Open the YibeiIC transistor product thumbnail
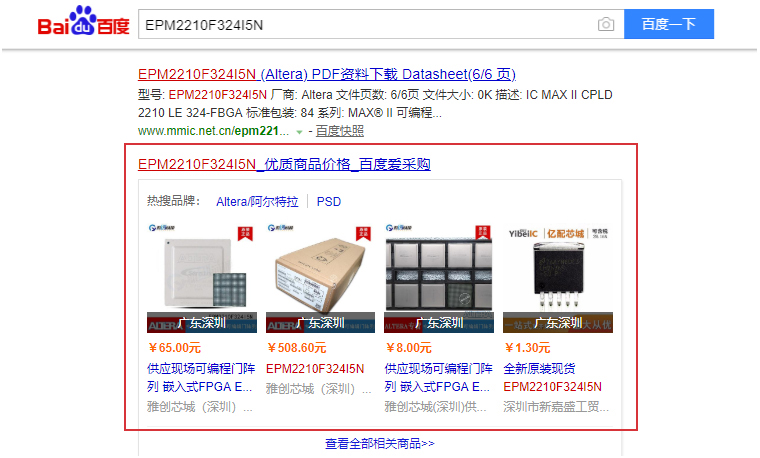This screenshot has height=458, width=760. click(x=558, y=278)
